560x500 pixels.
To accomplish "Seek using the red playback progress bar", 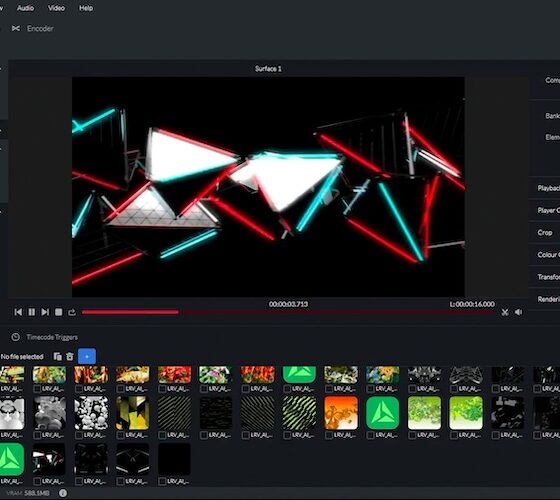I will (288, 312).
